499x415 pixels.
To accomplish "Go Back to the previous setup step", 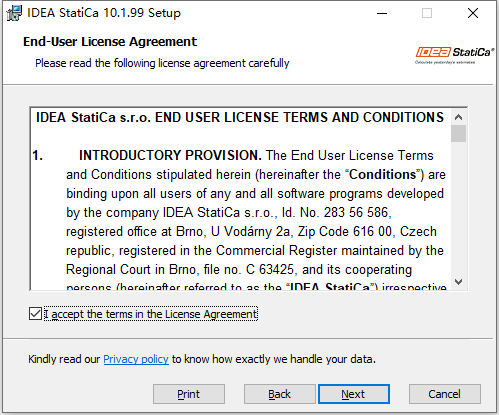I will pos(280,394).
